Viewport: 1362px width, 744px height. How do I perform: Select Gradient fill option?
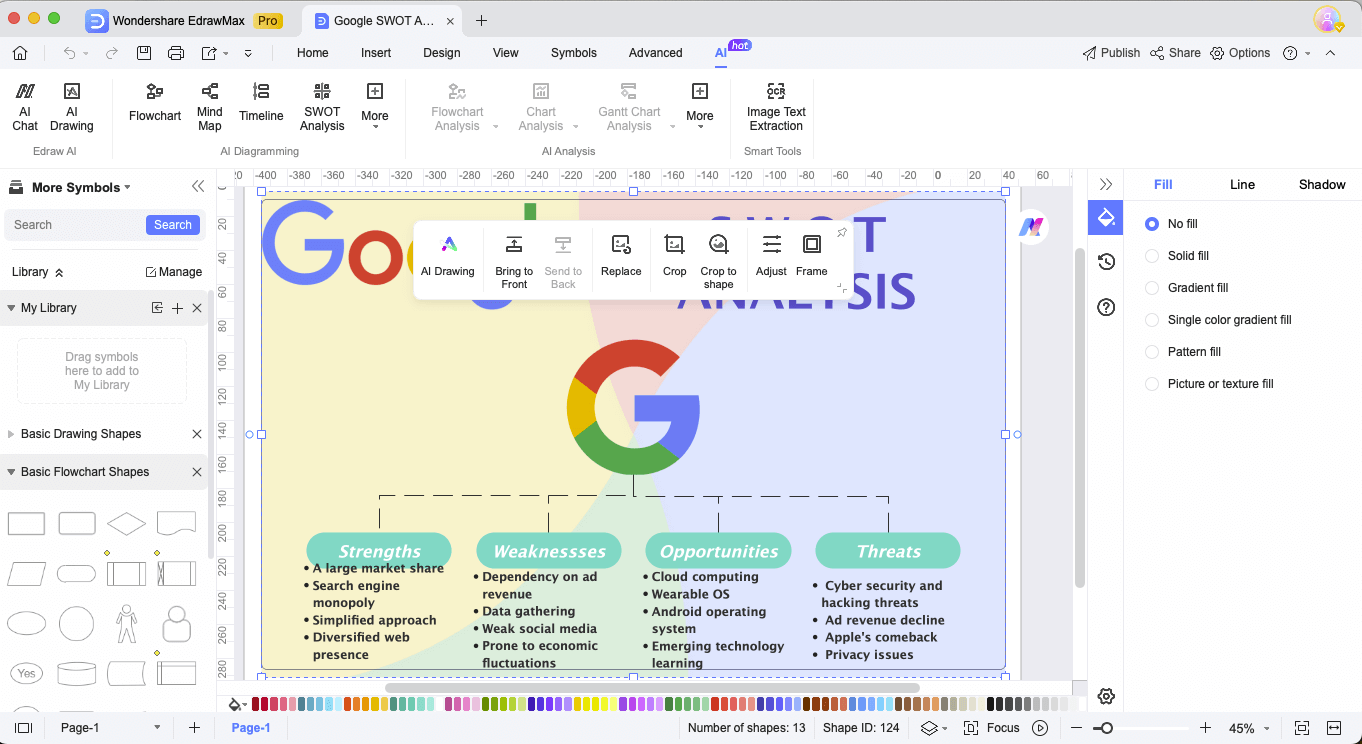(1186, 288)
